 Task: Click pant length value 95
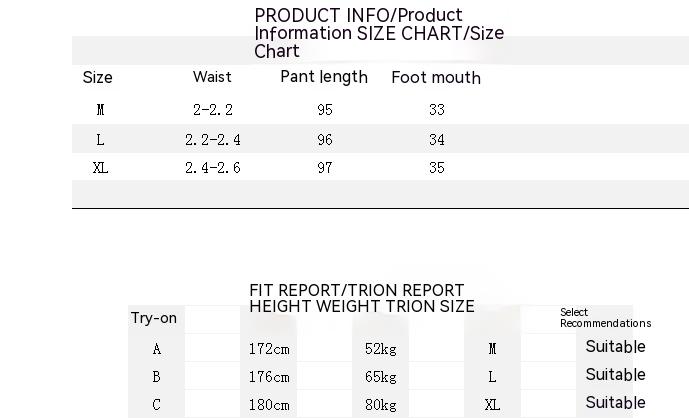pos(324,110)
